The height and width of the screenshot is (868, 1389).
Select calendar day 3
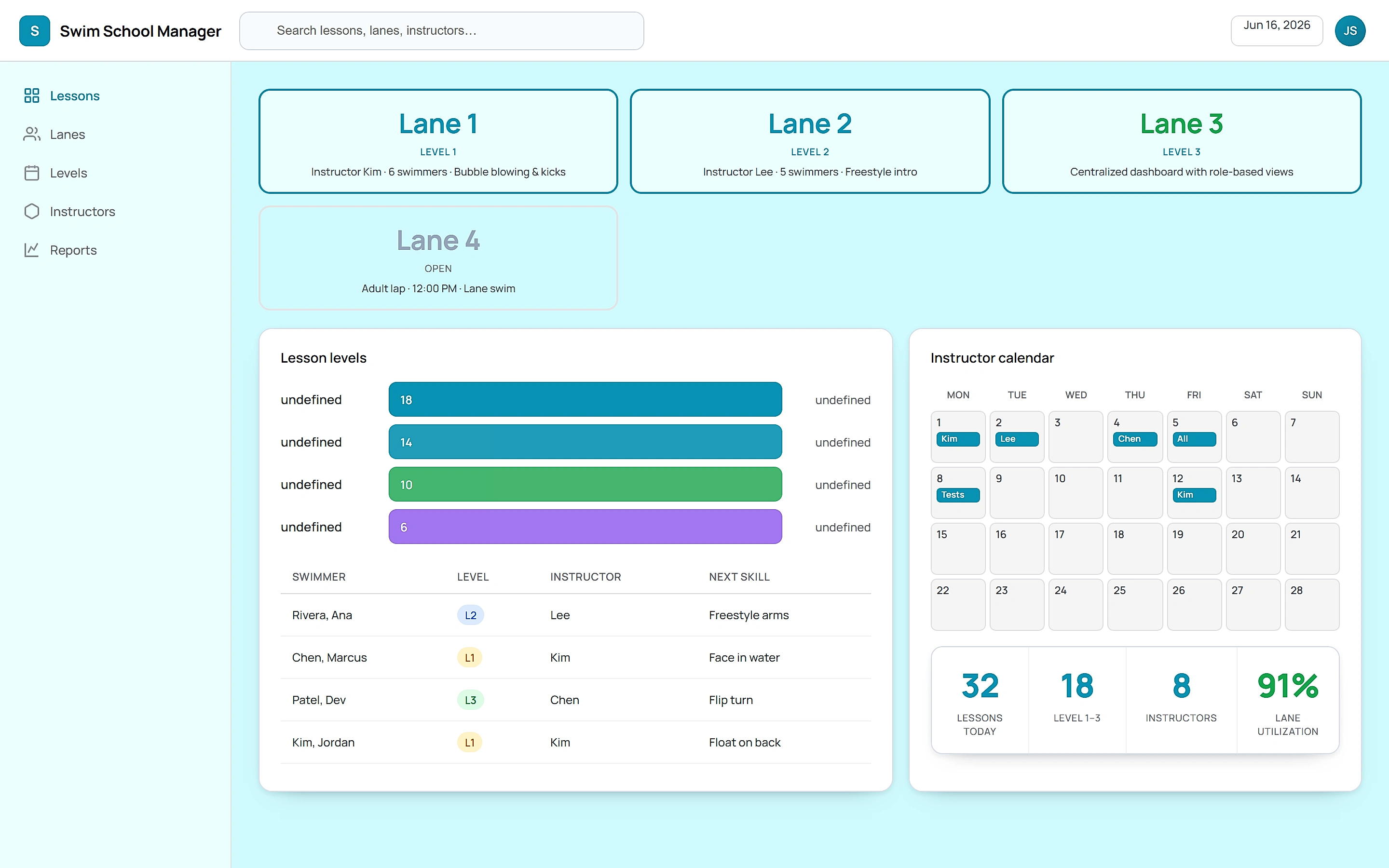pyautogui.click(x=1076, y=437)
